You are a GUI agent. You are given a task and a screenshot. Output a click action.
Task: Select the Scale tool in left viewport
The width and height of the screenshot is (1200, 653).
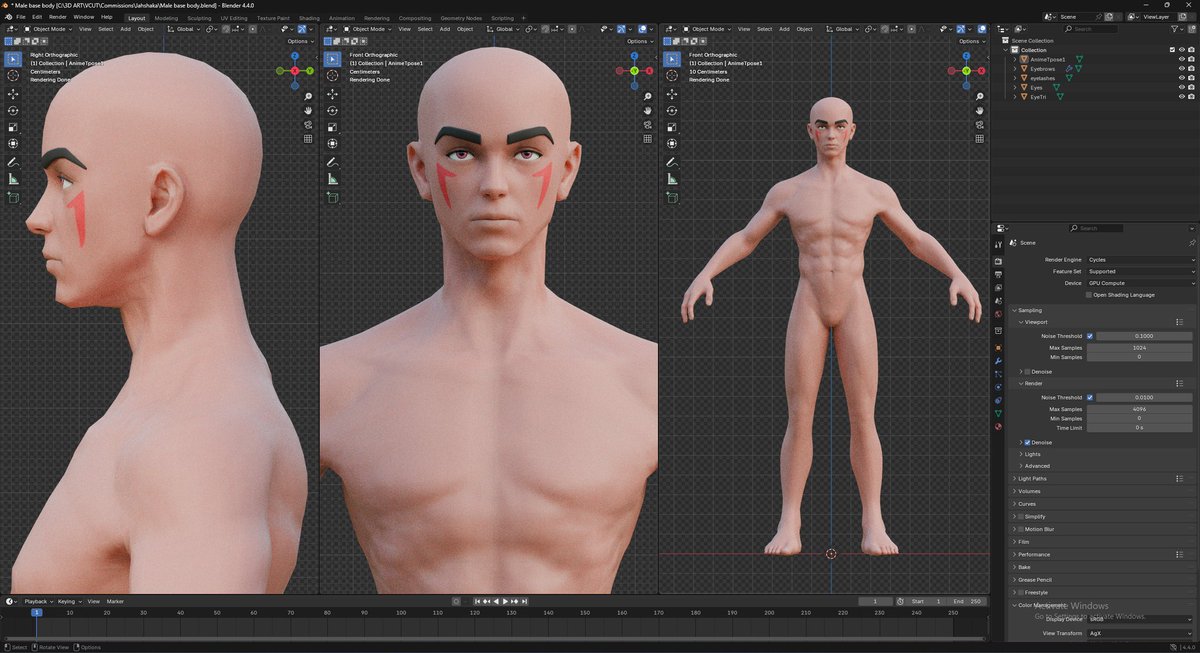13,128
